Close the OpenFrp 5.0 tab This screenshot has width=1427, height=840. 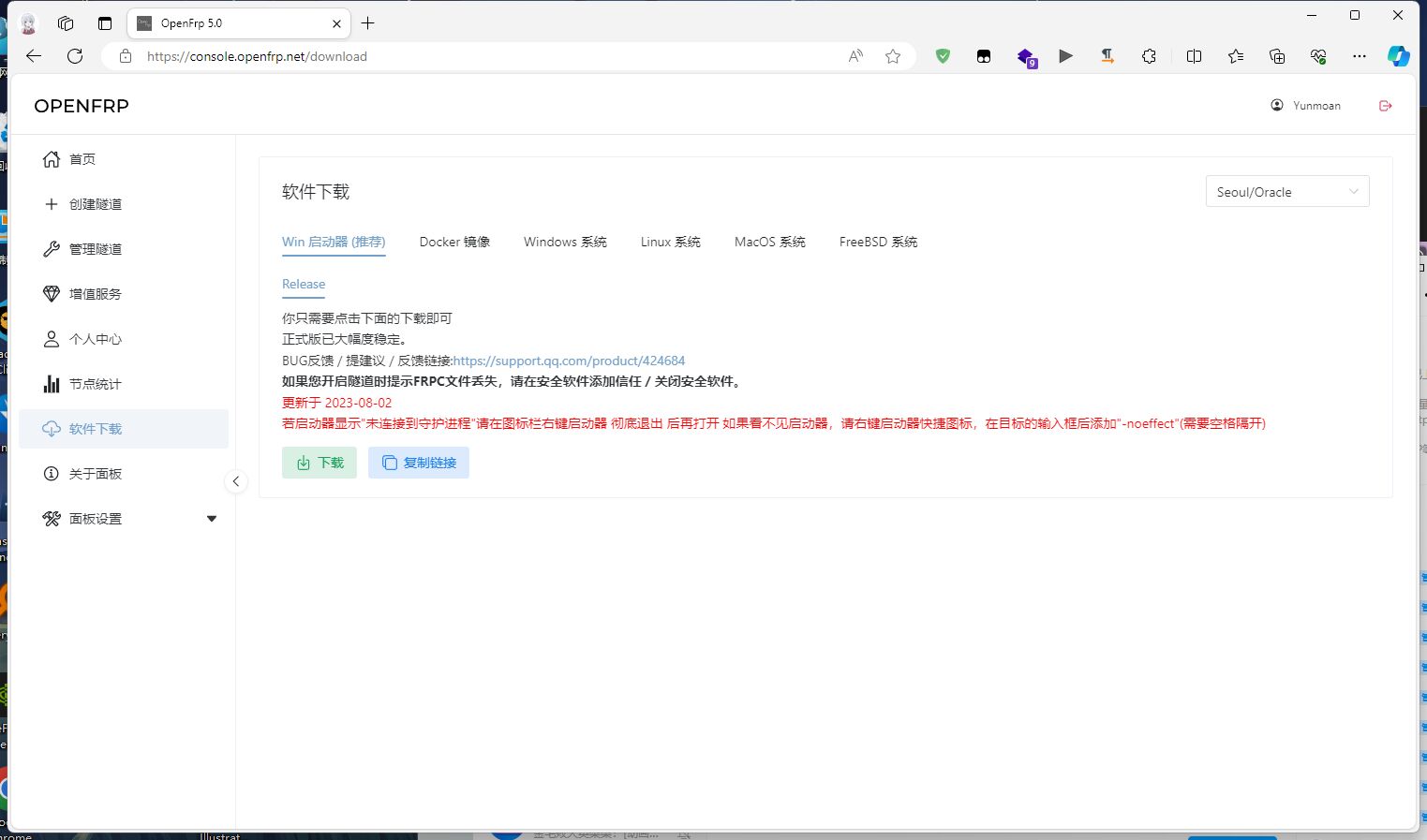[336, 23]
